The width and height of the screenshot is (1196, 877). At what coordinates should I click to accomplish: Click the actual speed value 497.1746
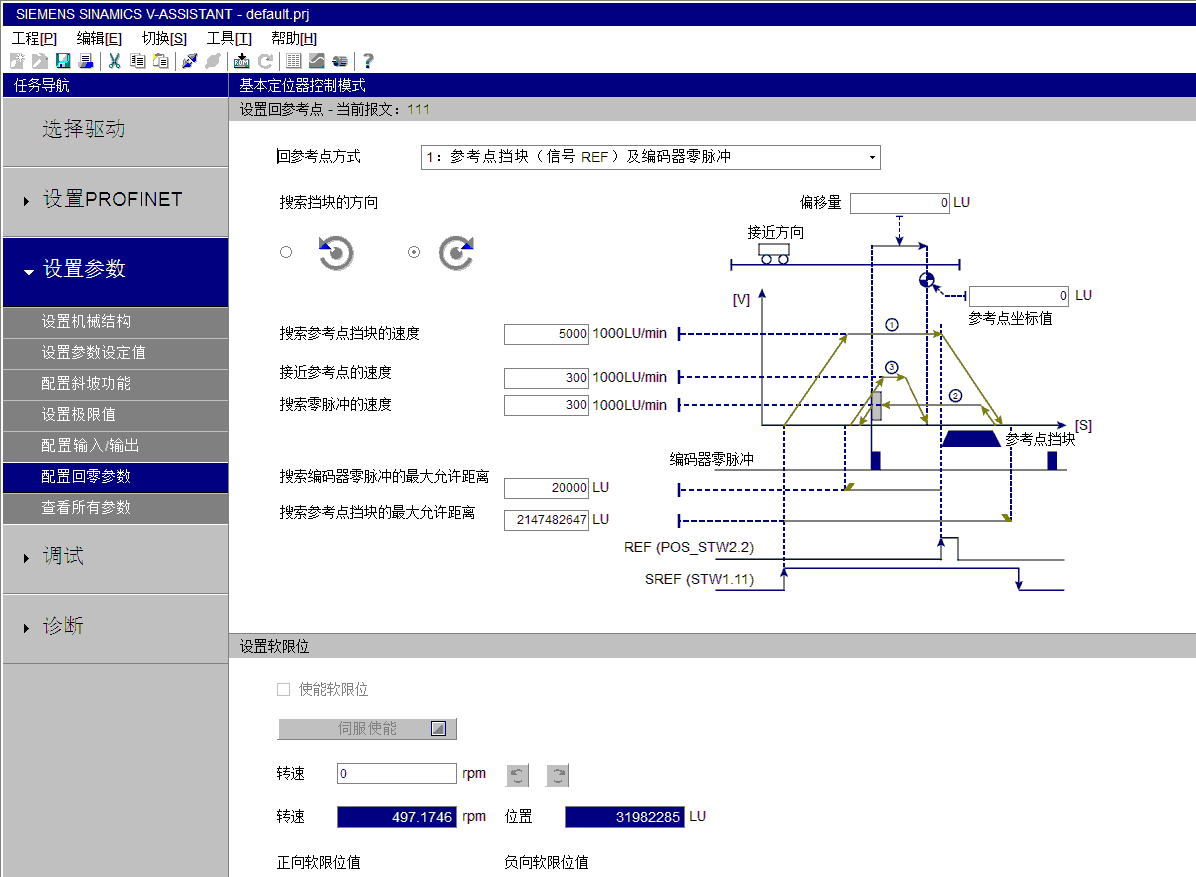click(397, 817)
